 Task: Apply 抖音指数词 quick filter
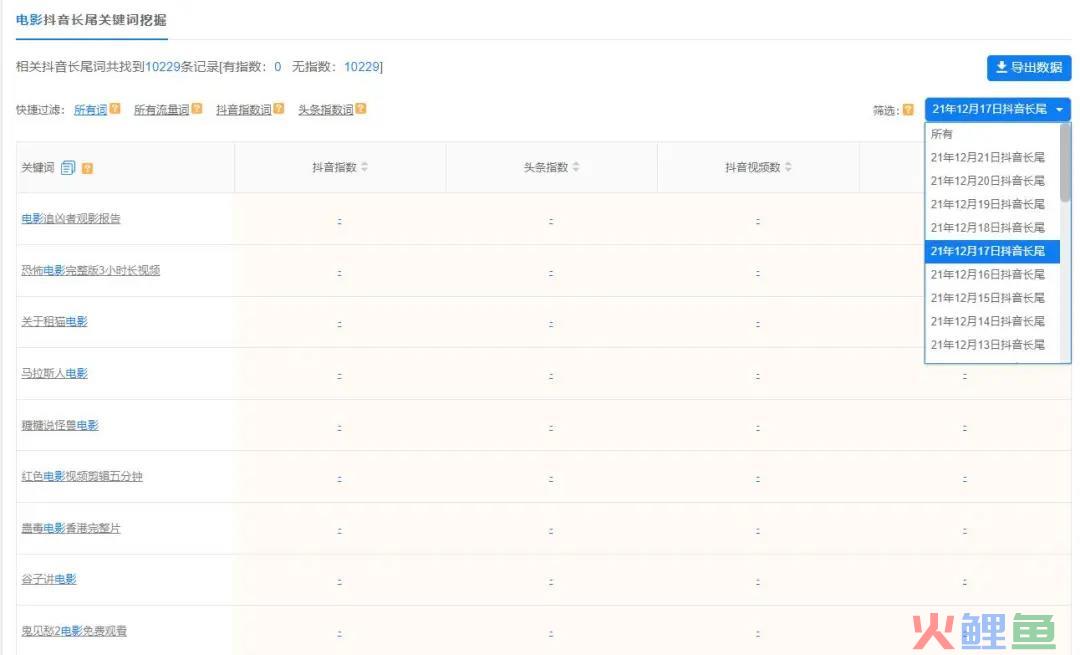(243, 110)
